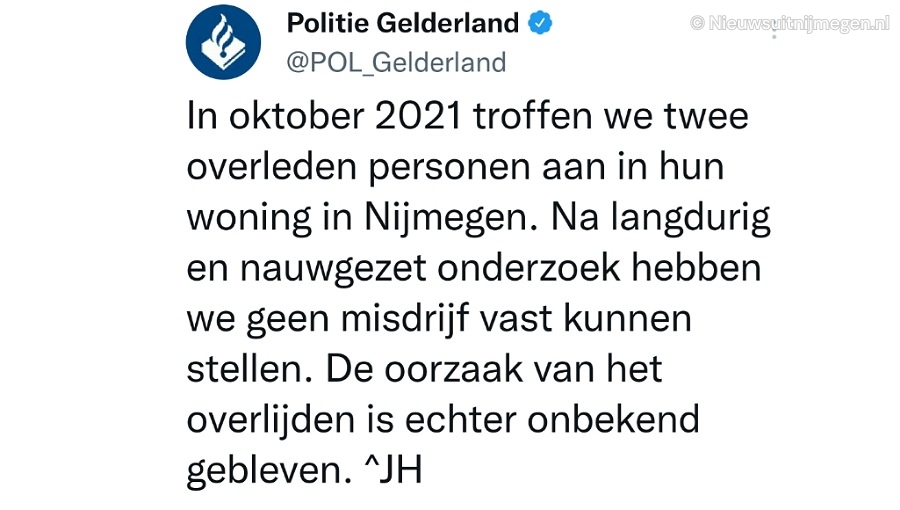Click the copyright symbol in the watermark
Image resolution: width=900 pixels, height=510 pixels.
pyautogui.click(x=697, y=23)
